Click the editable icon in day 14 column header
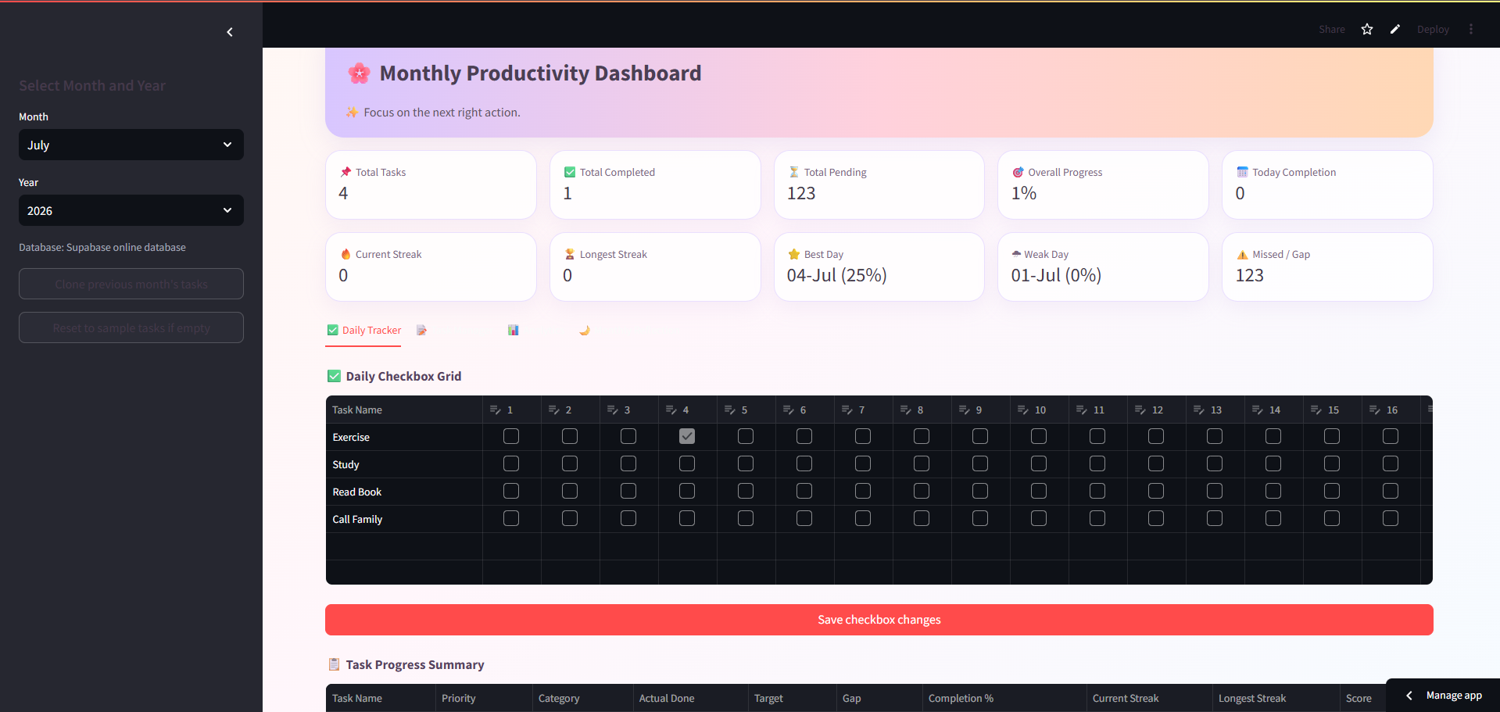 point(1258,410)
